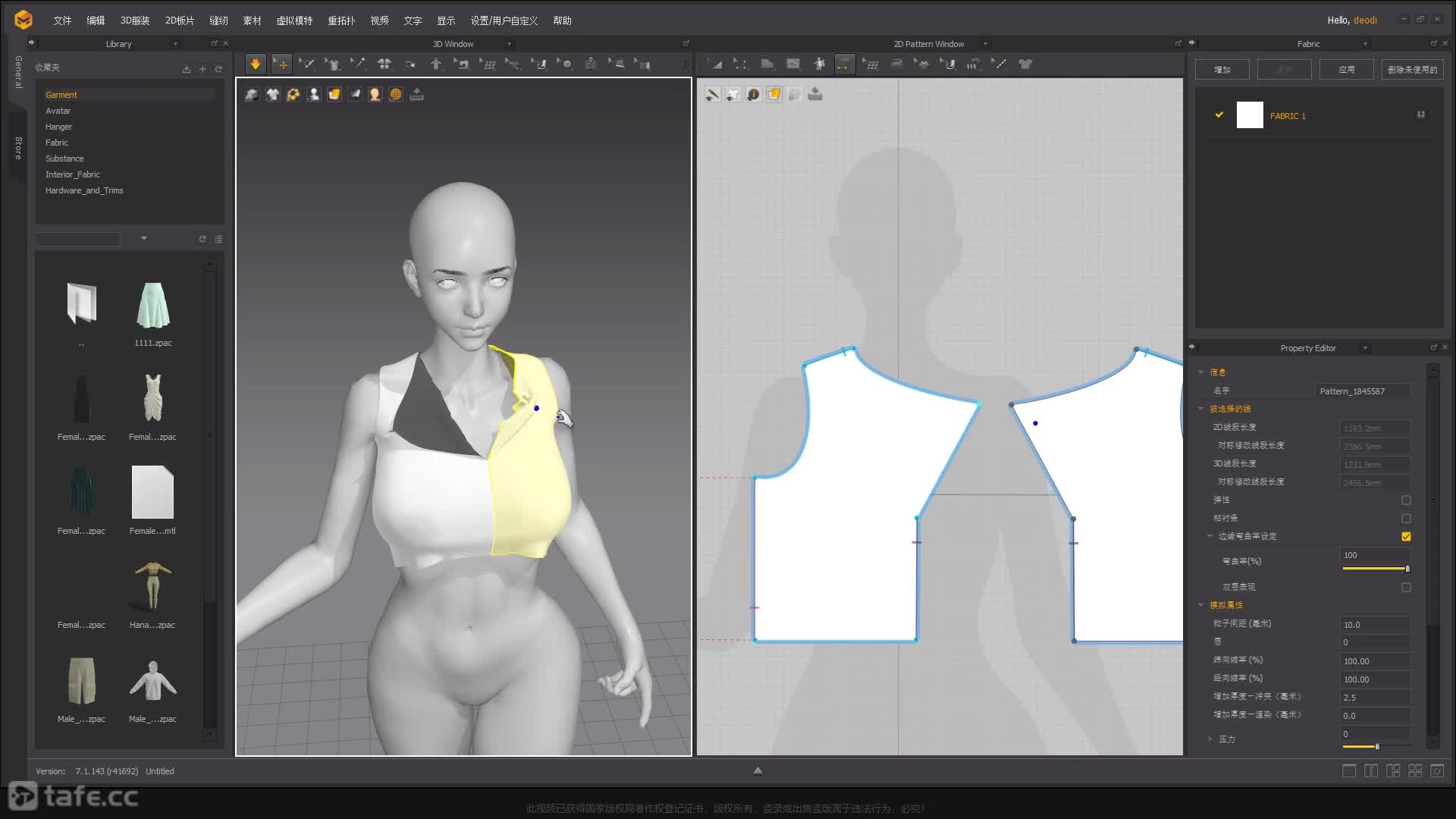Click the avatar figure tool in 2D toolbar

coord(819,64)
